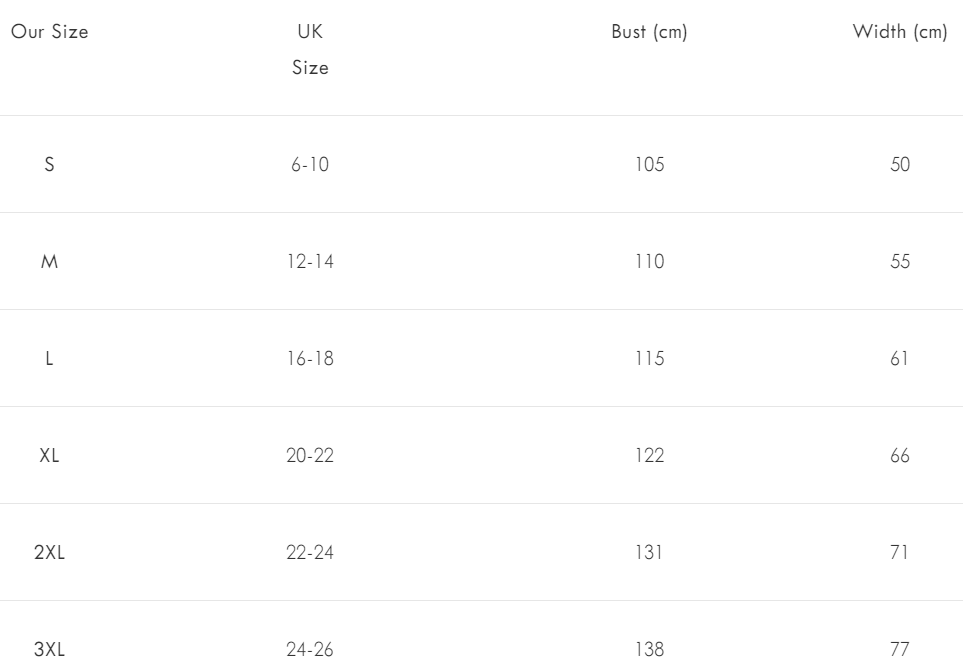The width and height of the screenshot is (963, 670).
Task: Click the width value 61
Action: pyautogui.click(x=900, y=359)
